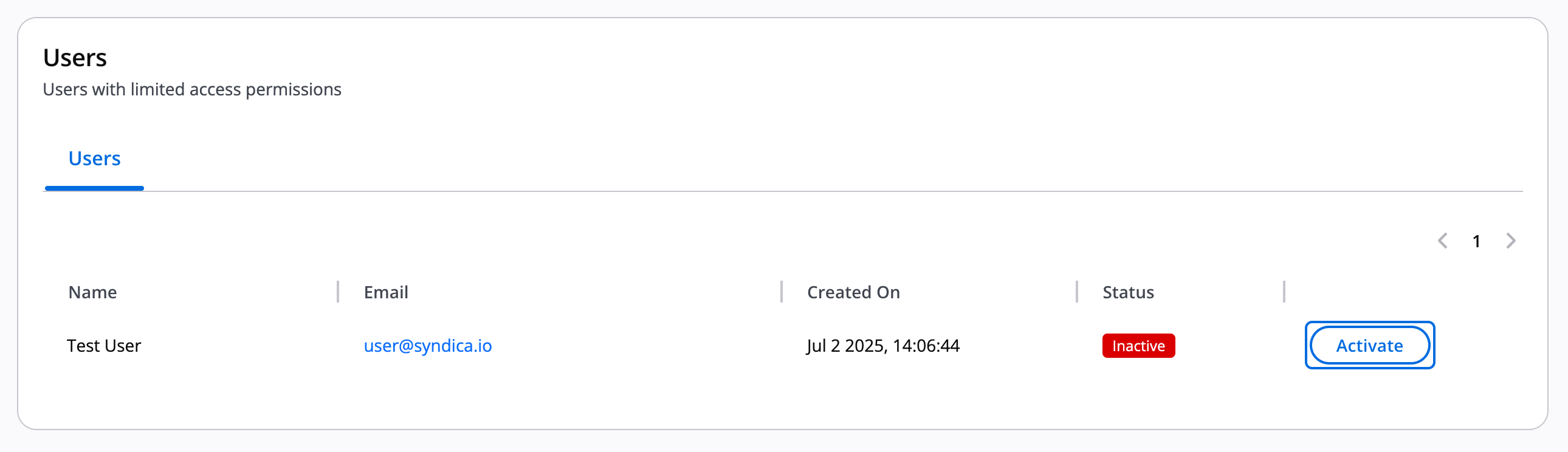The width and height of the screenshot is (1568, 452).
Task: Click the limited access permissions subtitle
Action: point(191,89)
